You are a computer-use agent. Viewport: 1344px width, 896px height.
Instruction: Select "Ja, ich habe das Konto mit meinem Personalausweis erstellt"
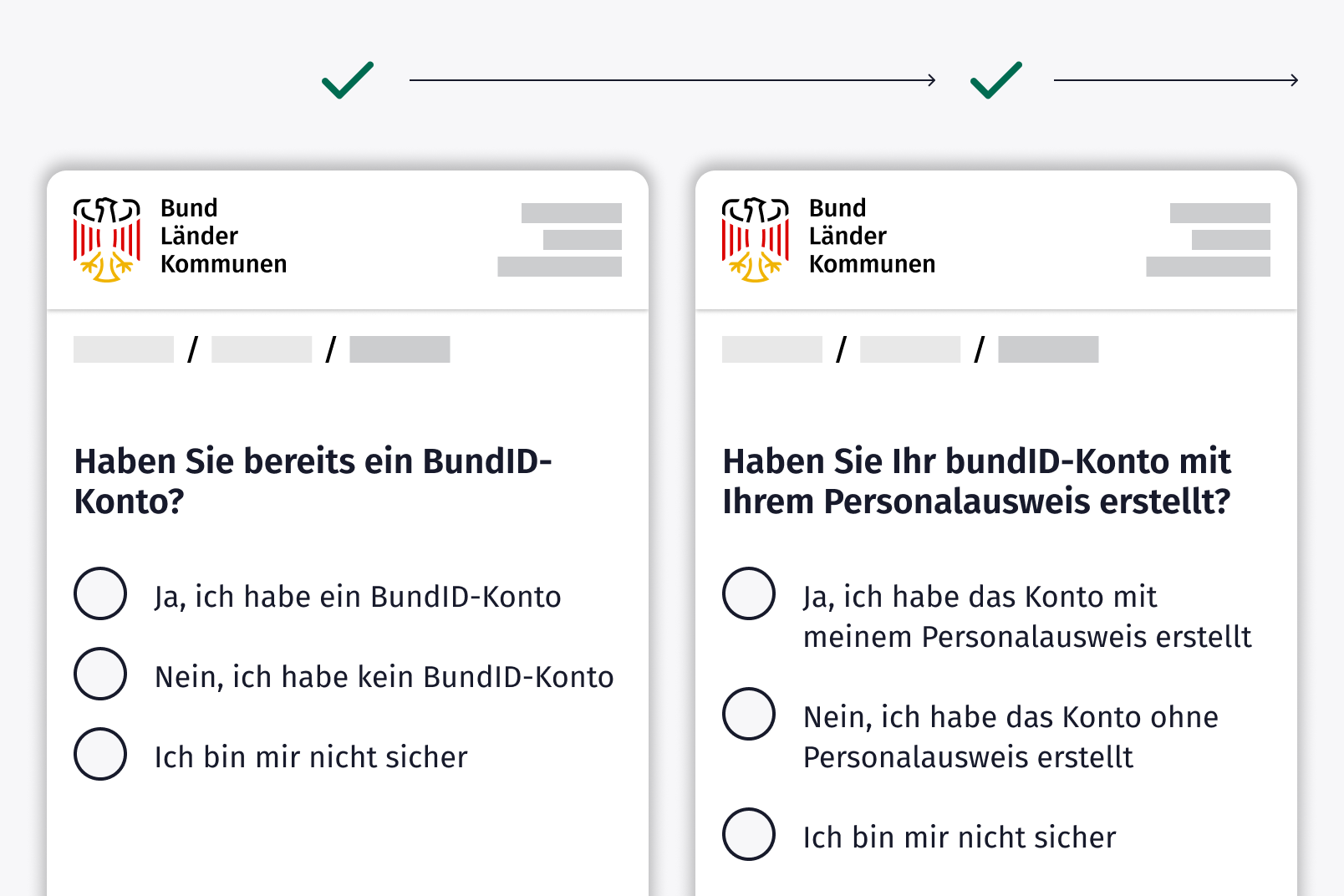point(749,593)
